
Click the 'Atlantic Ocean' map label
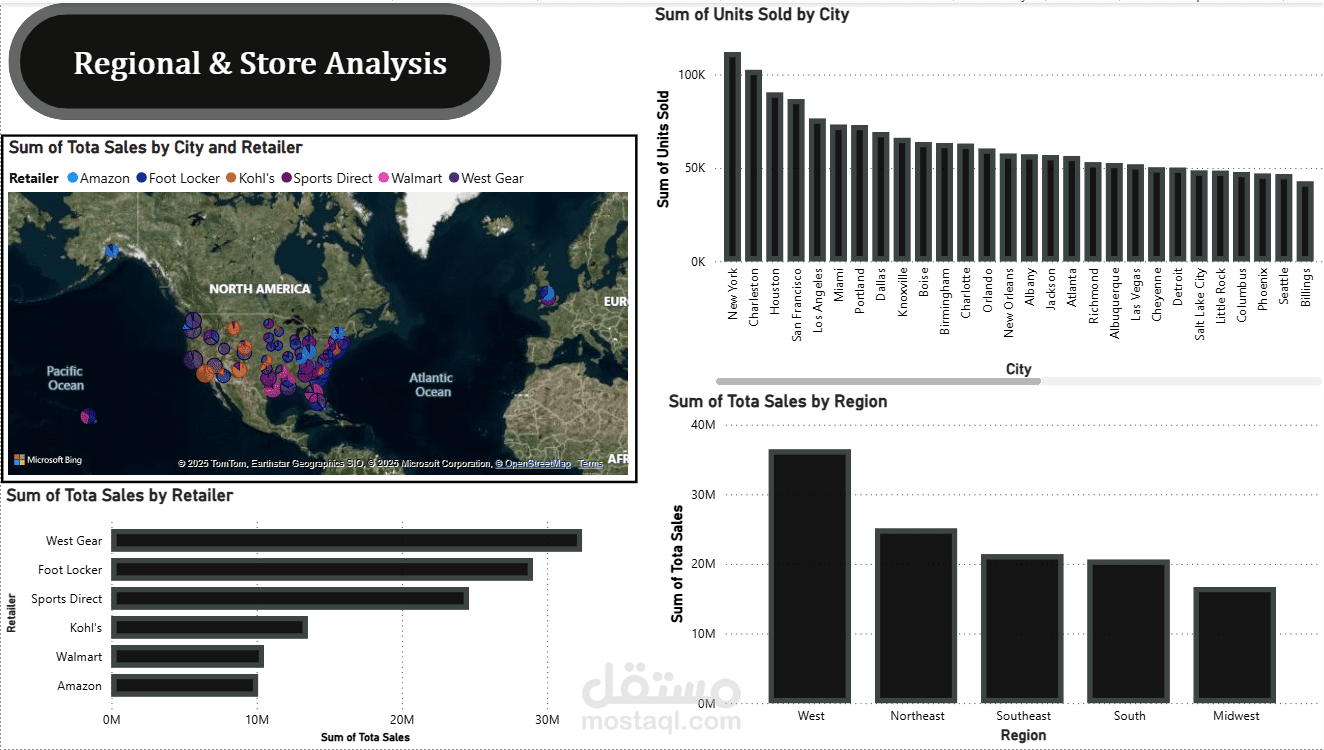click(432, 385)
